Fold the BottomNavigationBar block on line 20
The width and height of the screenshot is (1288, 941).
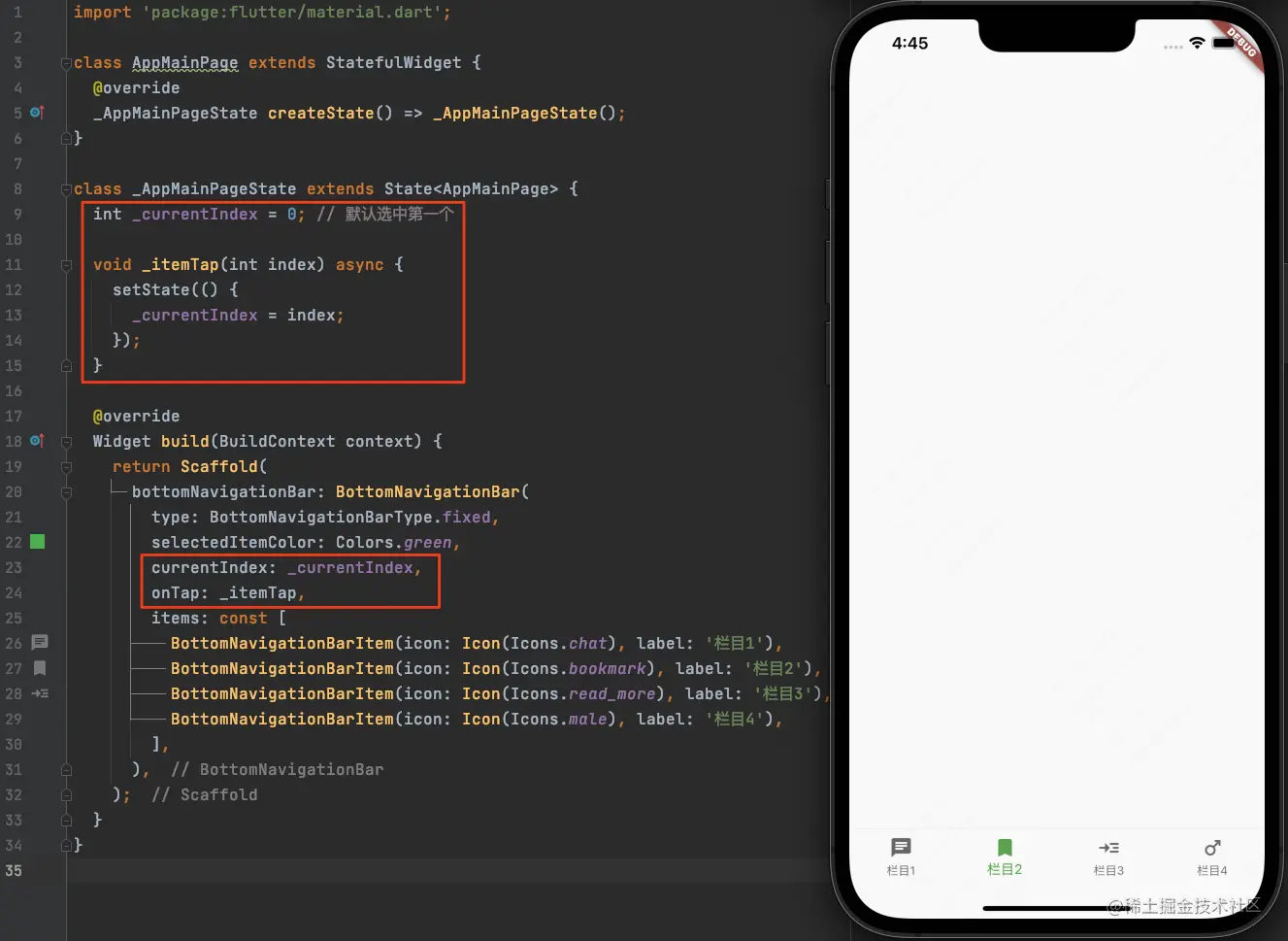pos(66,492)
